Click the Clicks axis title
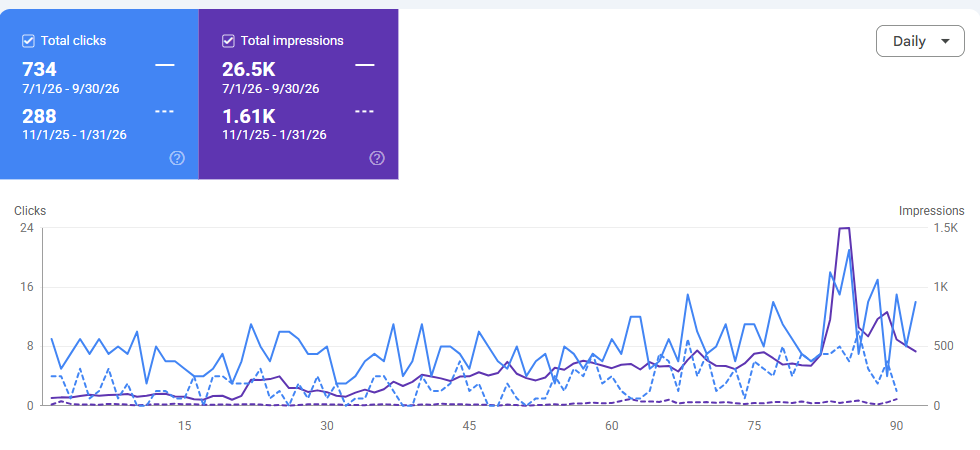 (x=30, y=211)
